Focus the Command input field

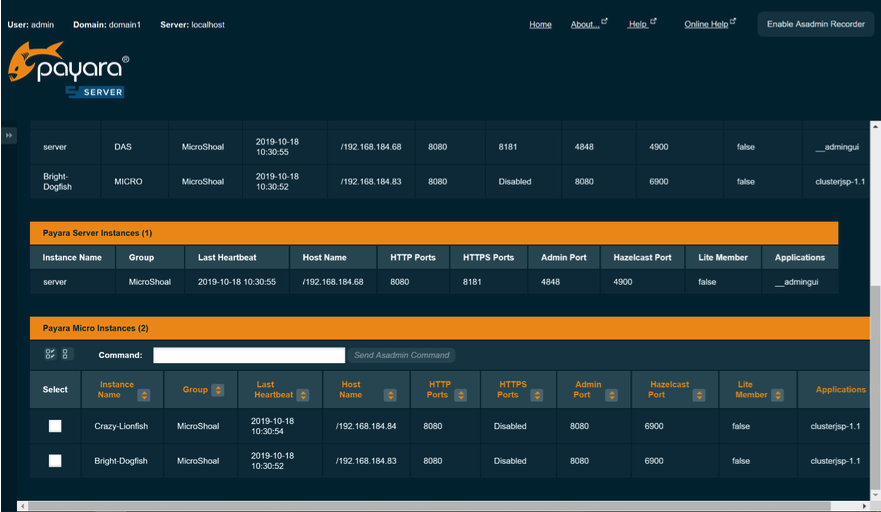click(248, 355)
